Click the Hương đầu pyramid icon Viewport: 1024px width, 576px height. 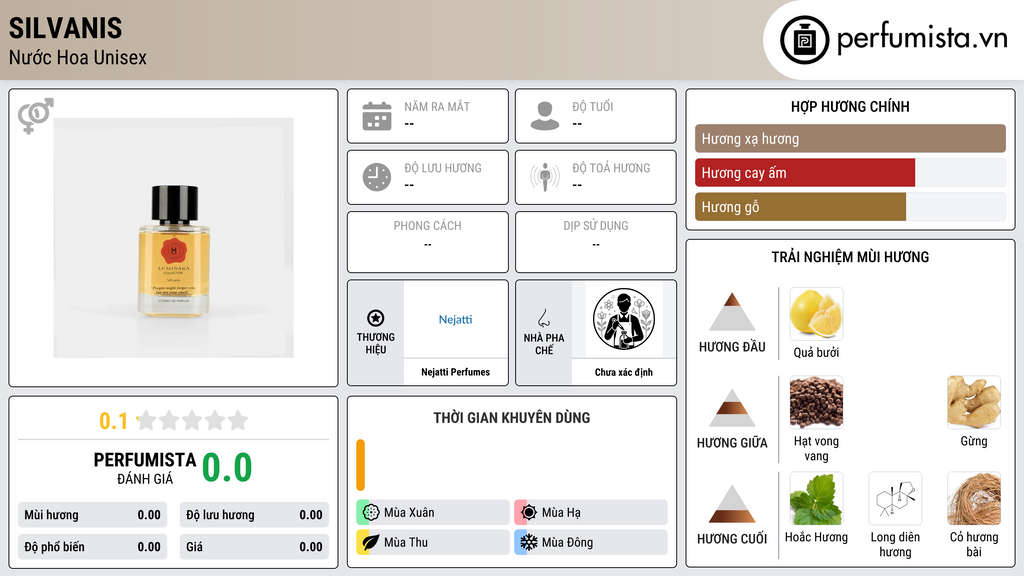click(x=732, y=312)
